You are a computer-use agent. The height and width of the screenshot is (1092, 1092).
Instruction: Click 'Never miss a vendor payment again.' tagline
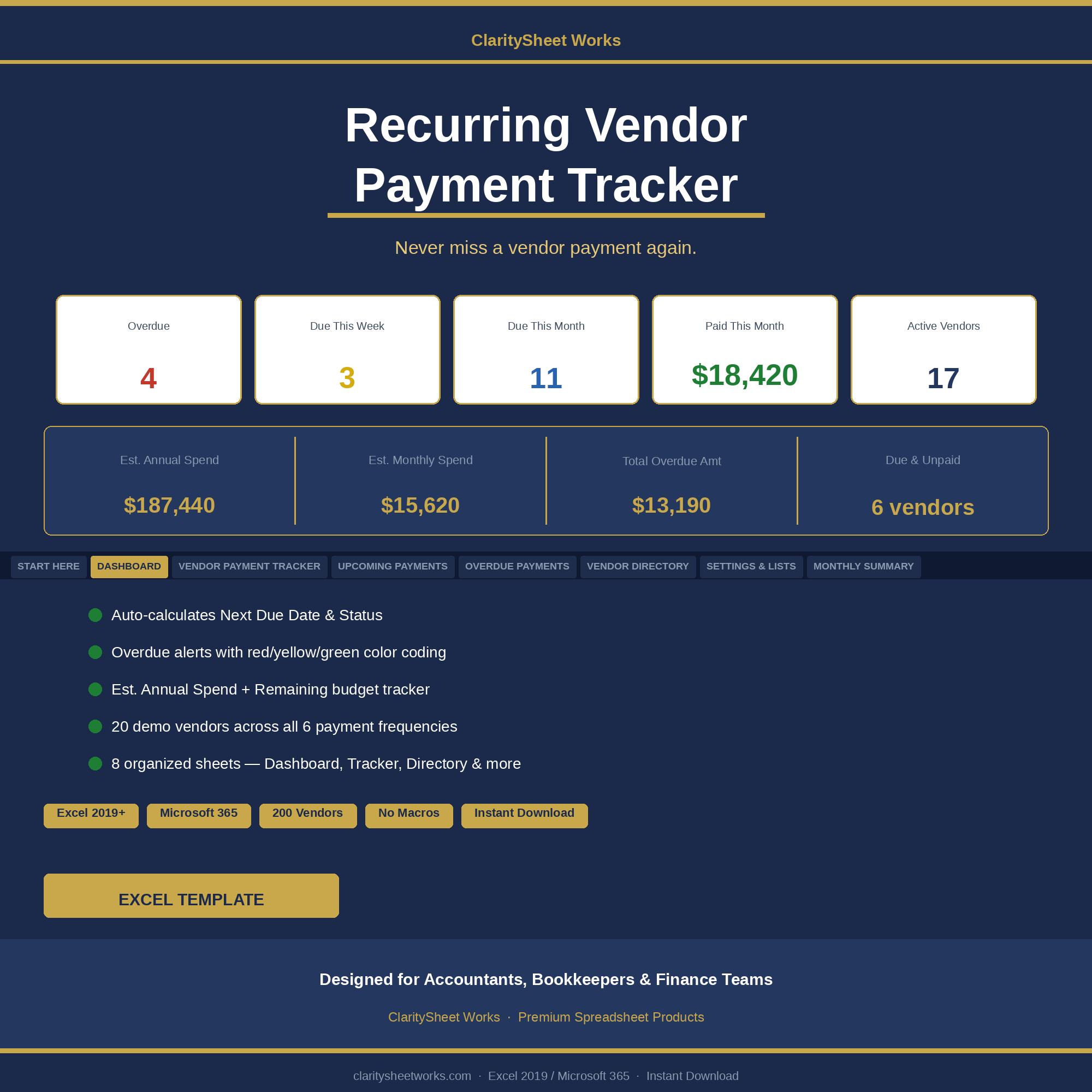(546, 247)
